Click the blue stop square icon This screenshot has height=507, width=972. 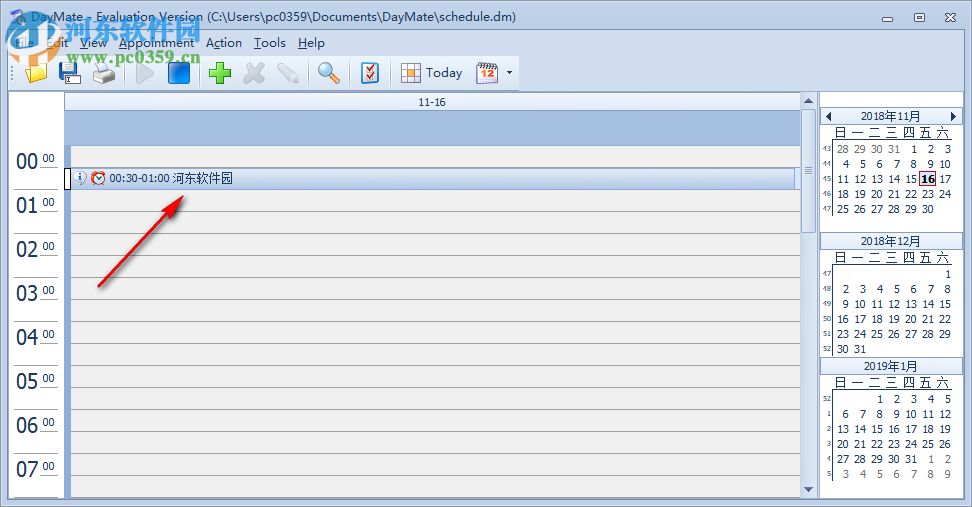click(179, 73)
